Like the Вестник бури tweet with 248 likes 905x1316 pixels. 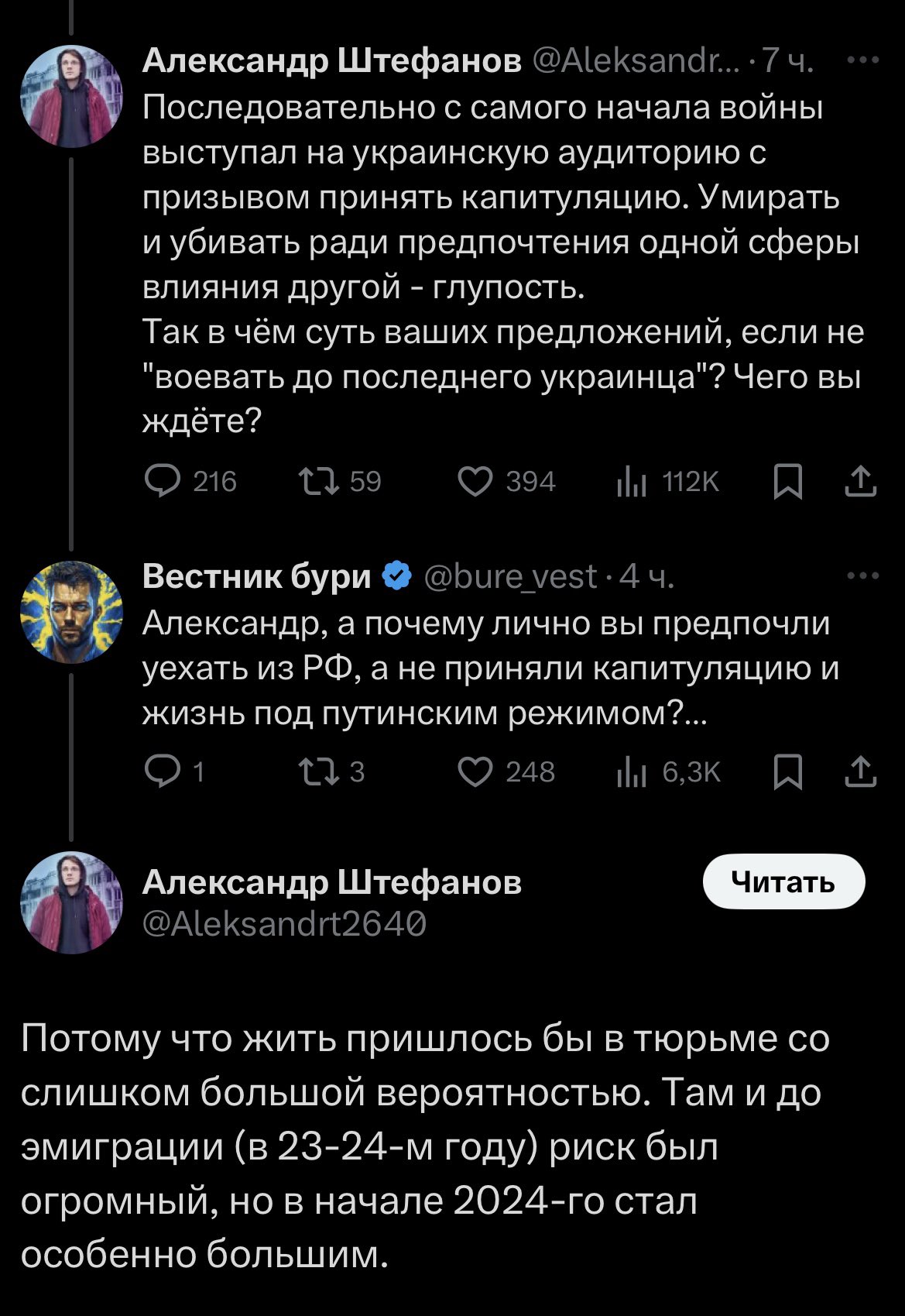(x=475, y=772)
